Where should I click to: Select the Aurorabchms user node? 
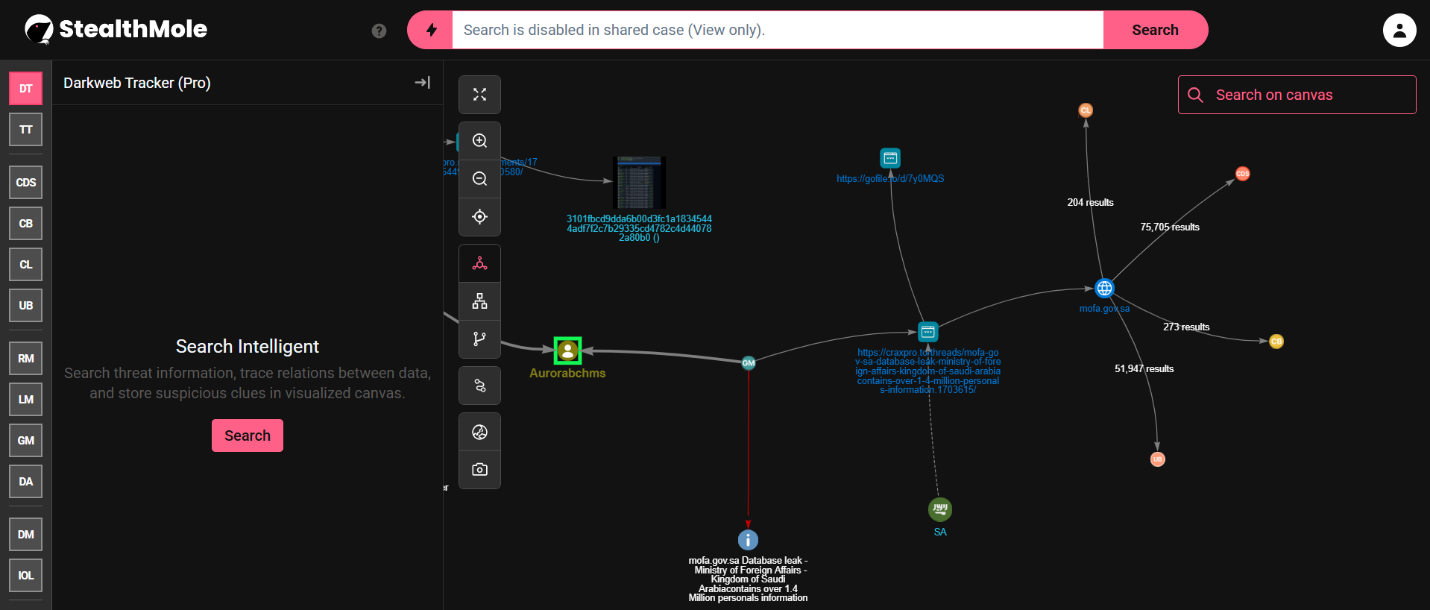point(568,350)
